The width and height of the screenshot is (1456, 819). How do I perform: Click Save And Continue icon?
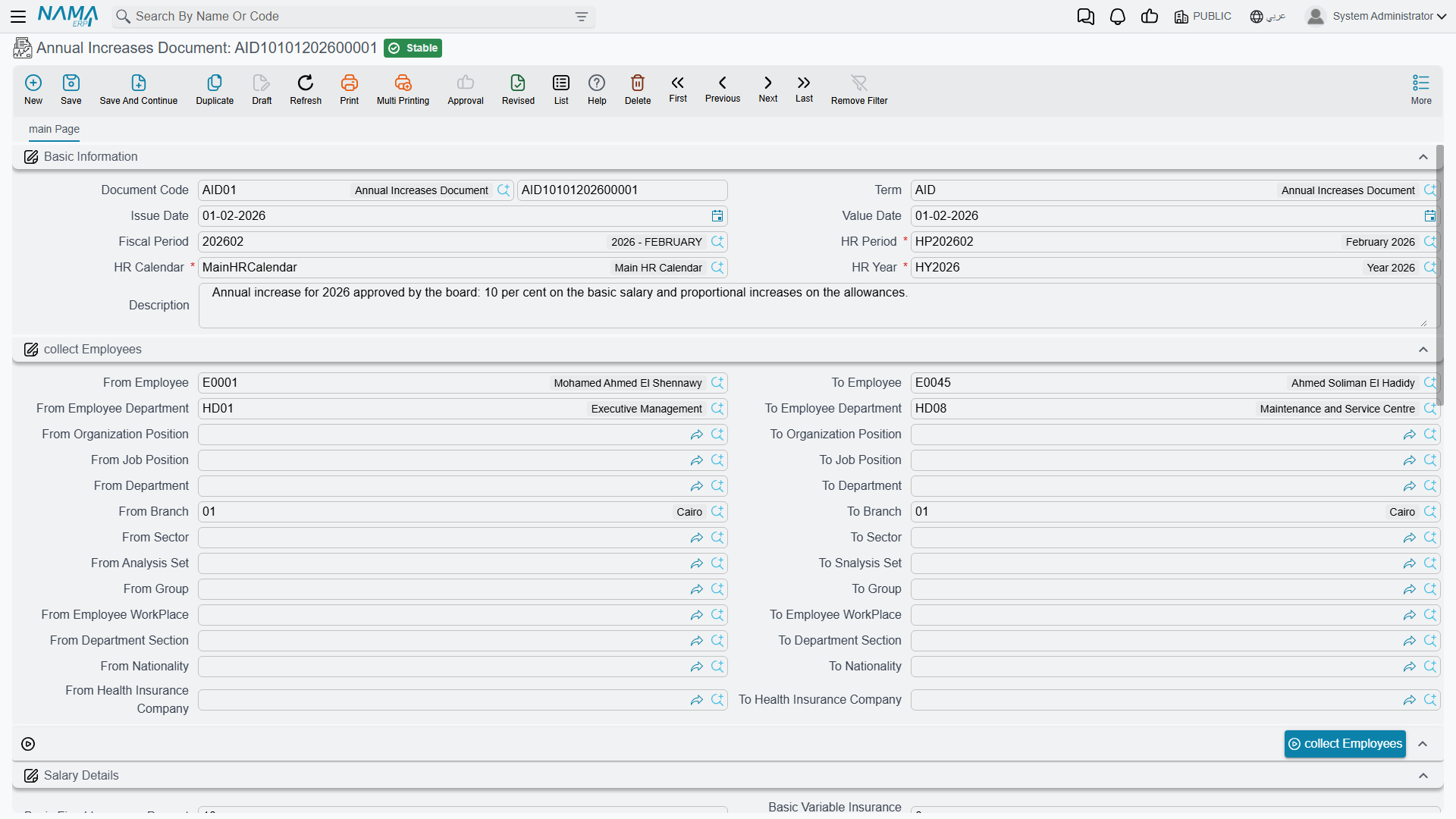(x=139, y=89)
